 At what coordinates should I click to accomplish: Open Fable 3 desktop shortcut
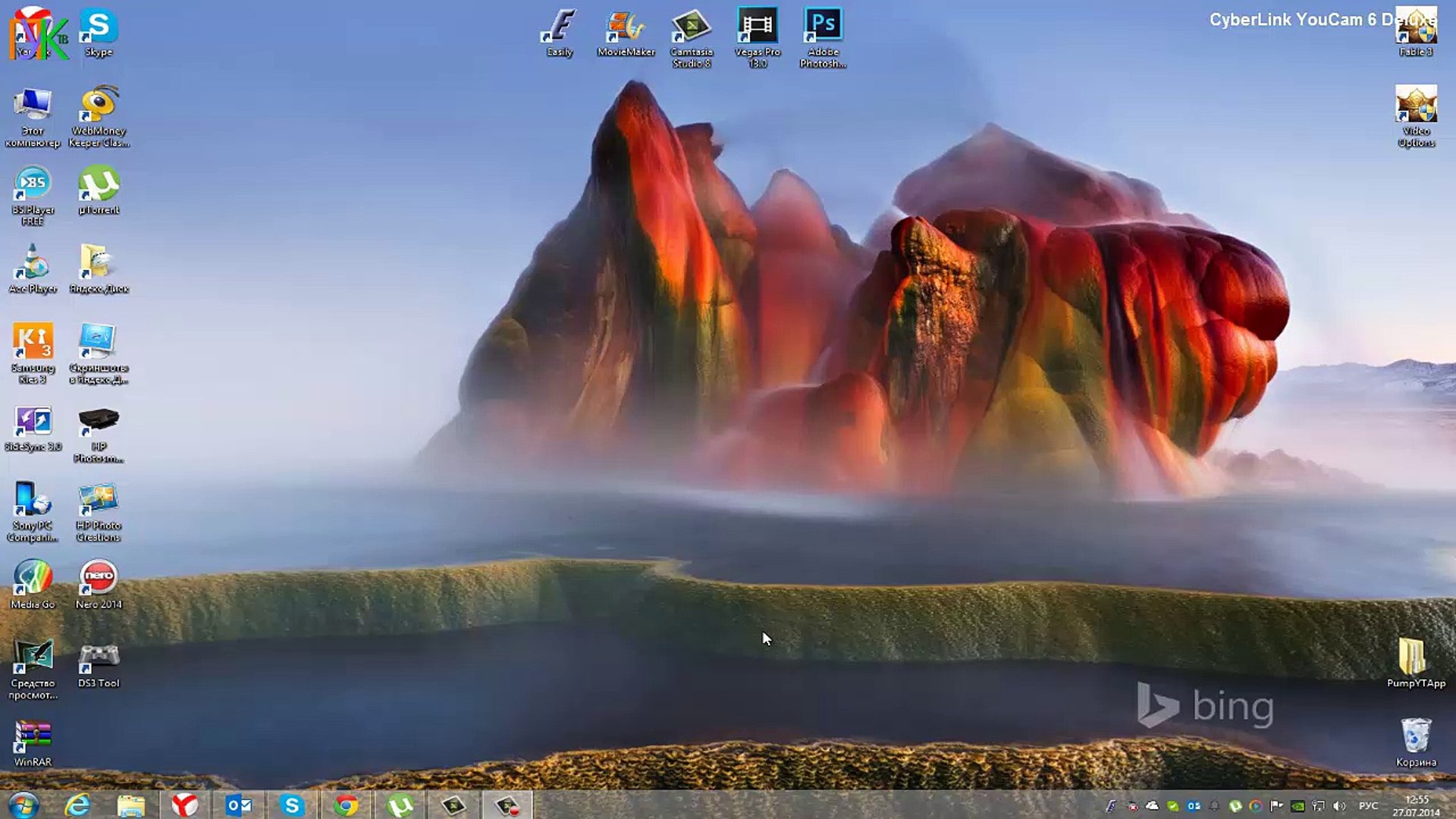point(1416,33)
